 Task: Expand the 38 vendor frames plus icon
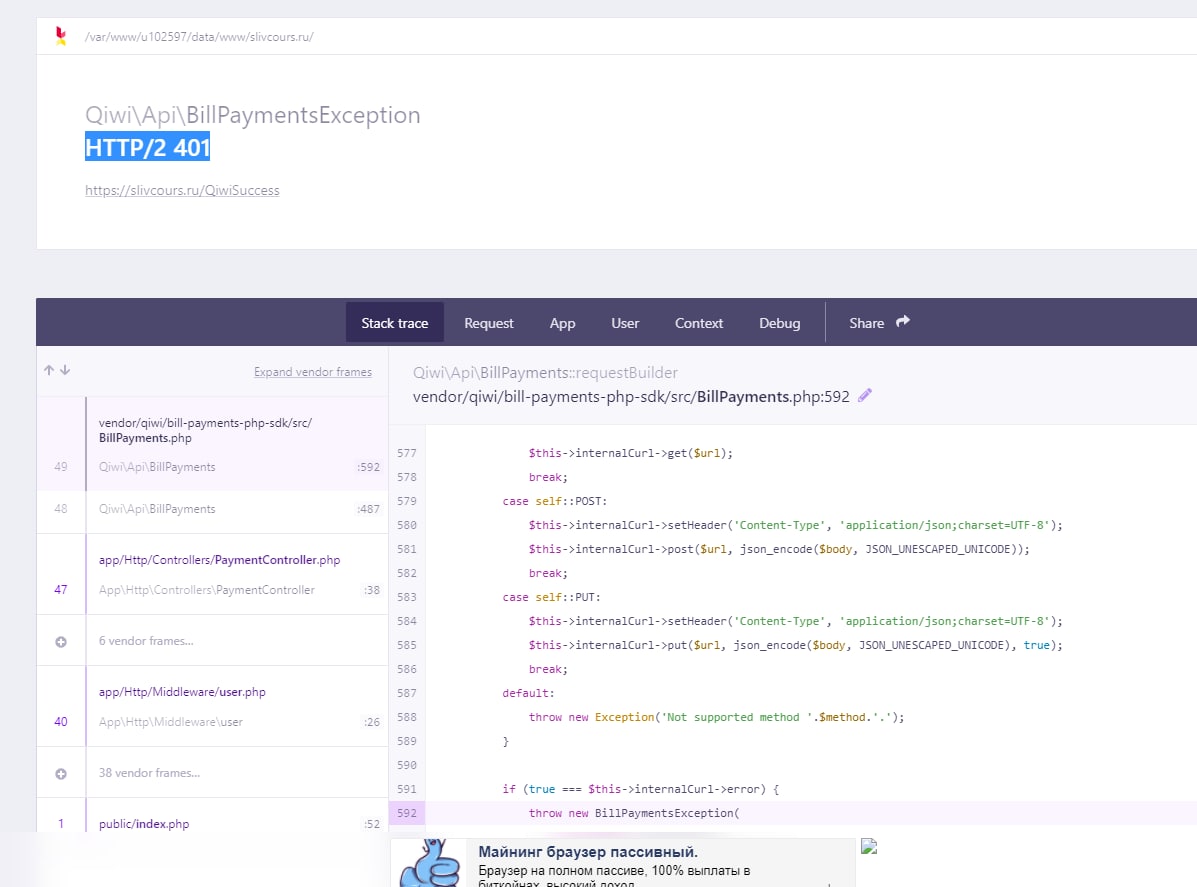(61, 774)
